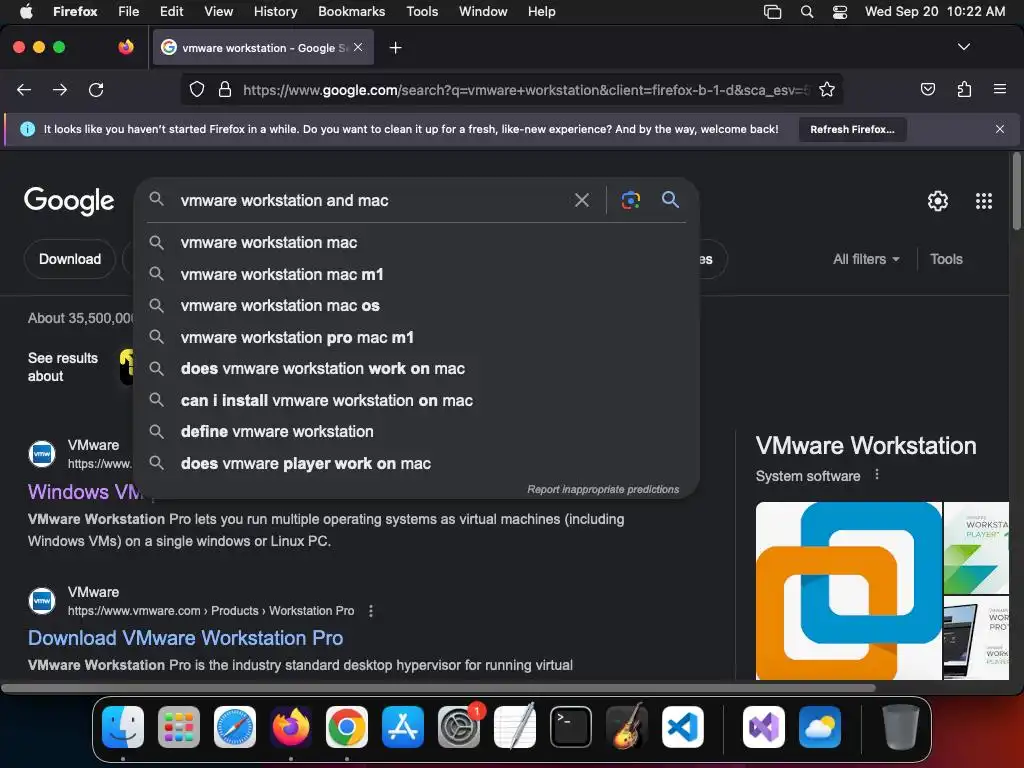1024x768 pixels.
Task: Choose suggestion 'vmware workstation mac os'
Action: (416, 306)
